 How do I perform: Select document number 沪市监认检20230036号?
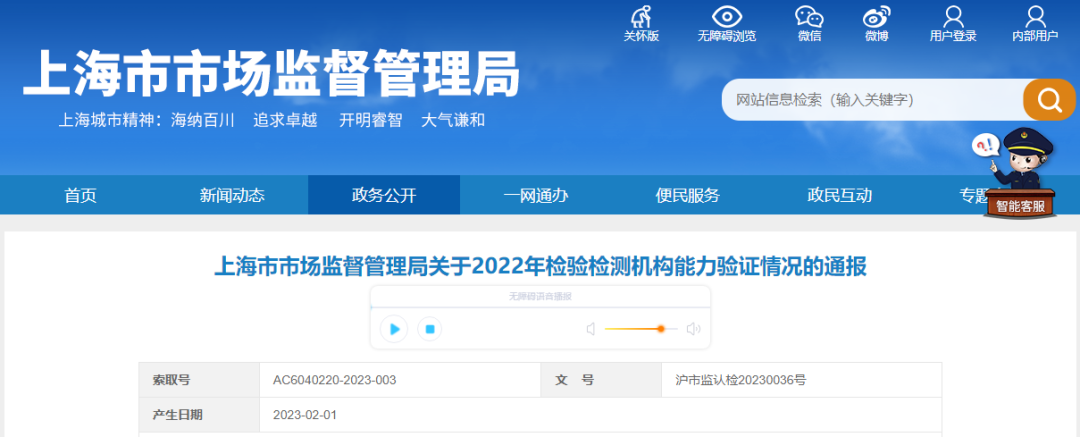(x=741, y=380)
